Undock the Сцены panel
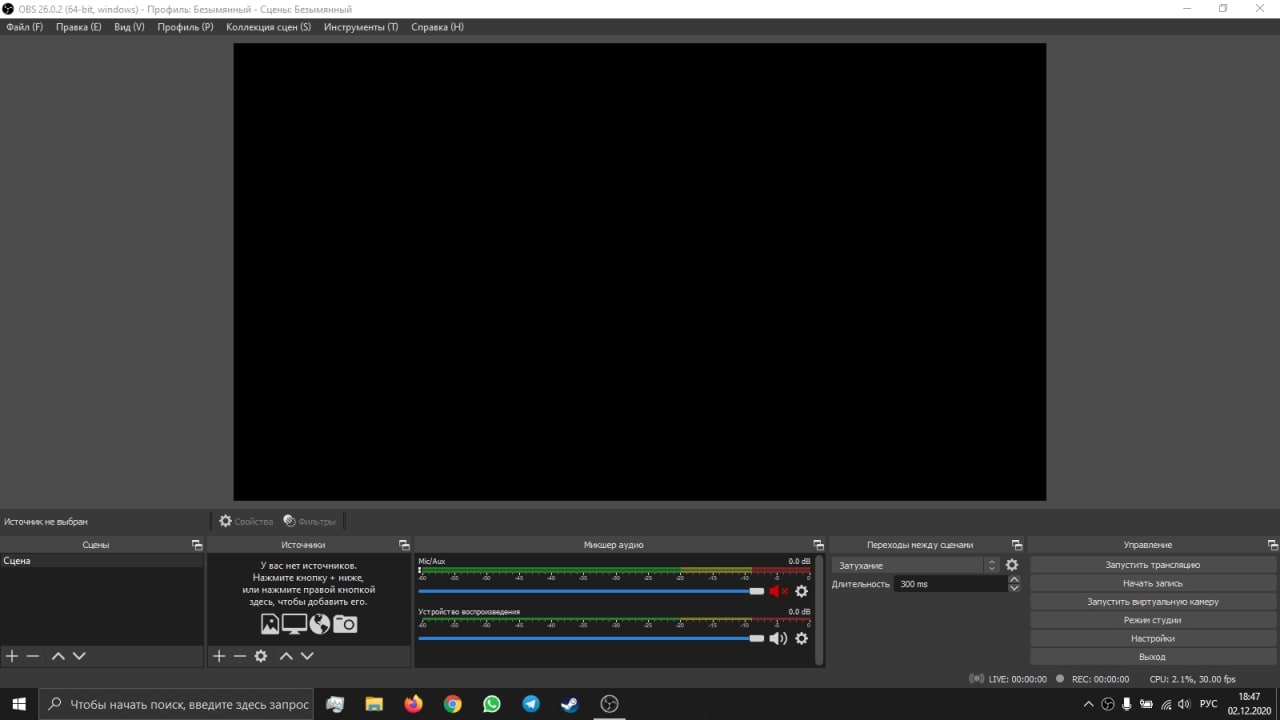 tap(197, 545)
